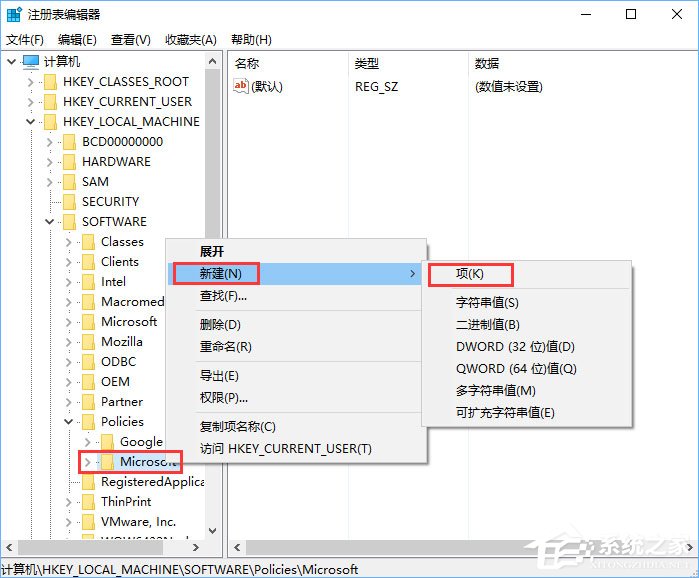Click the HARDWARE folder icon
Viewport: 699px width, 578px height.
coord(70,162)
